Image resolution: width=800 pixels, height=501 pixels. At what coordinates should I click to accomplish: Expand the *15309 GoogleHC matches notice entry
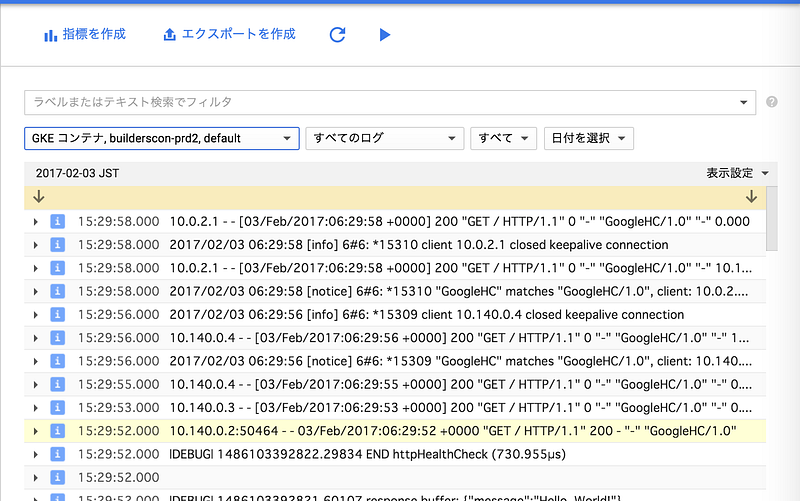pyautogui.click(x=35, y=361)
